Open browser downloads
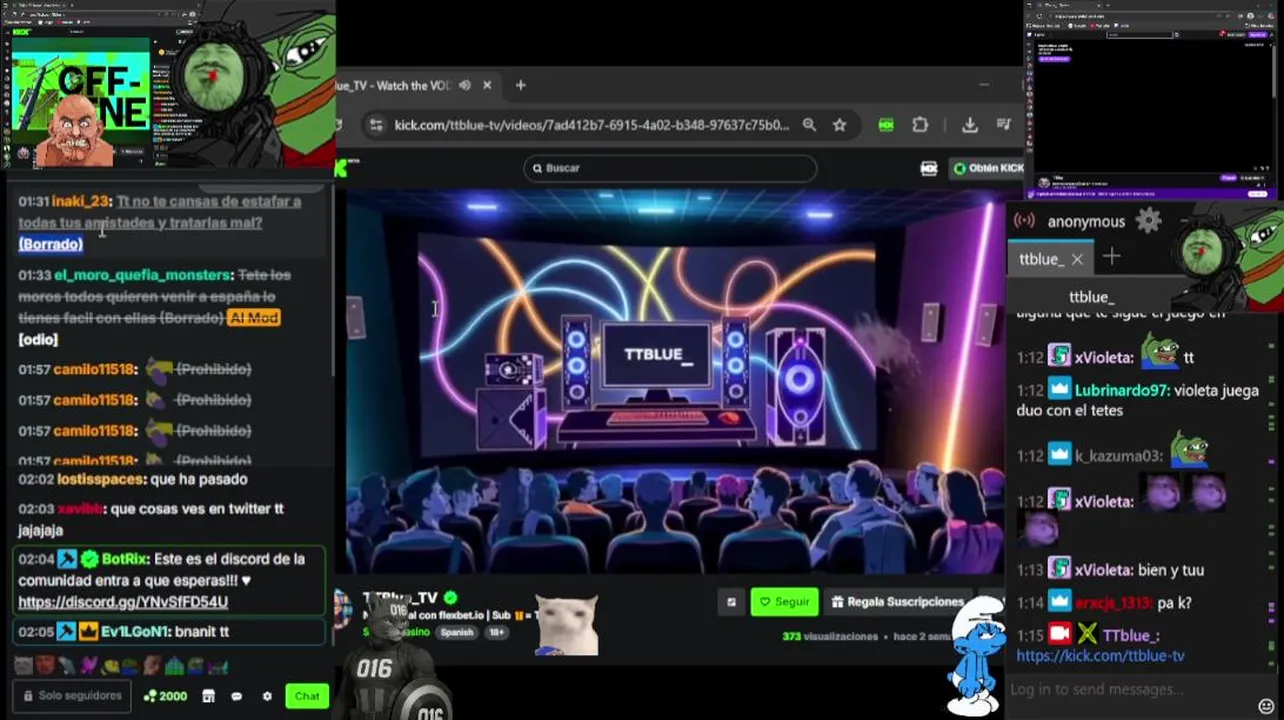1284x720 pixels. [969, 125]
